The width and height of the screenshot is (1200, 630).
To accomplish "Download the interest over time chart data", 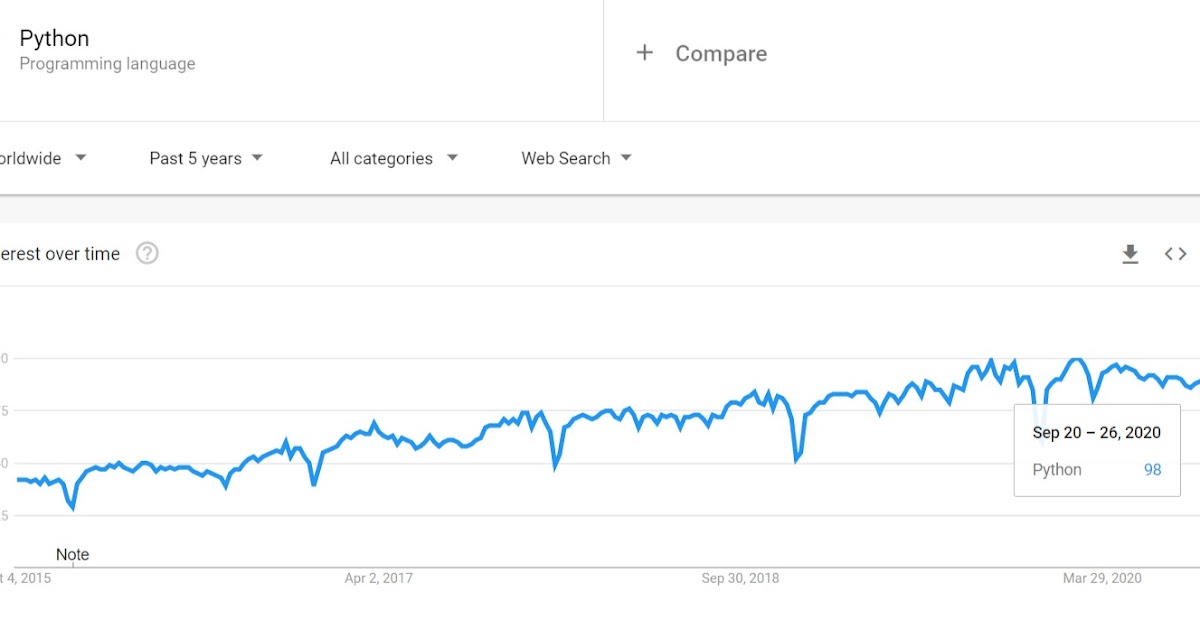I will [1130, 254].
